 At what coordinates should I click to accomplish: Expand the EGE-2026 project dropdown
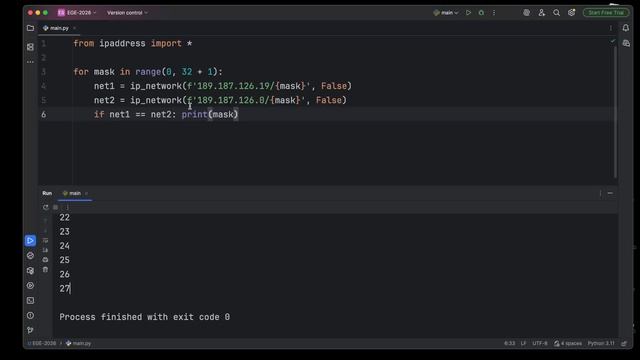pyautogui.click(x=77, y=13)
